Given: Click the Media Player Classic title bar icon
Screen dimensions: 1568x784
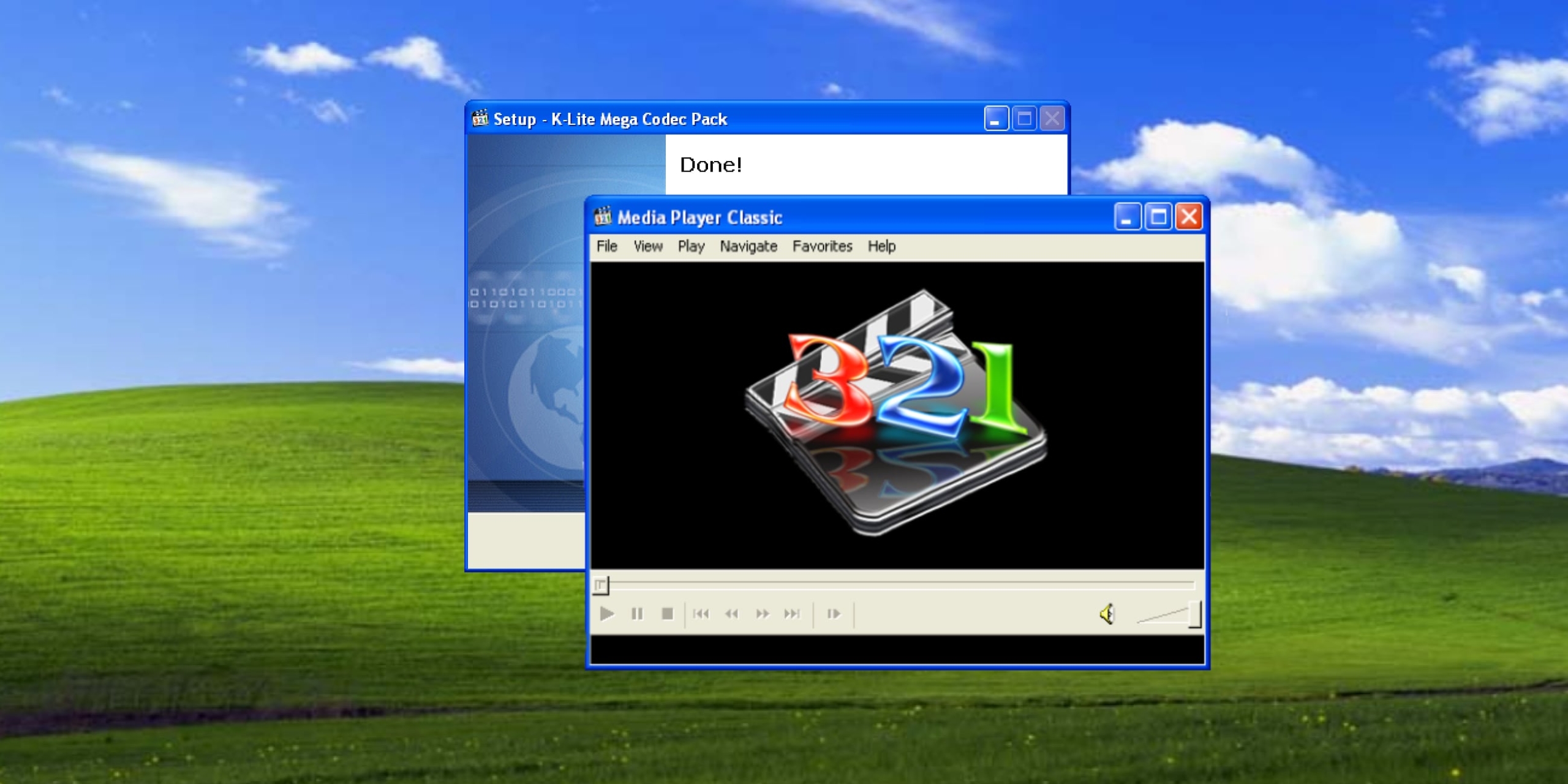Looking at the screenshot, I should 603,217.
